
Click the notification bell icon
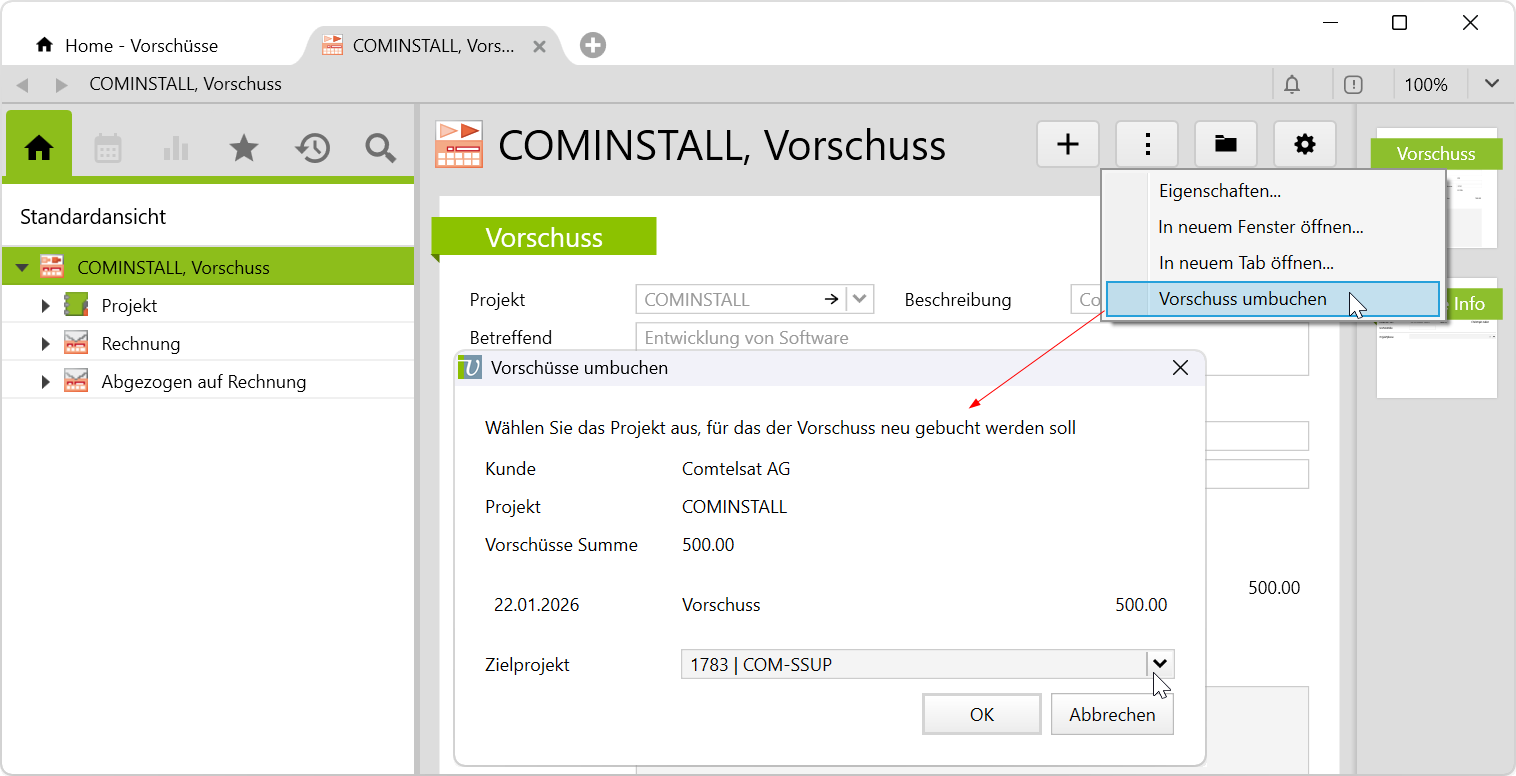1292,85
